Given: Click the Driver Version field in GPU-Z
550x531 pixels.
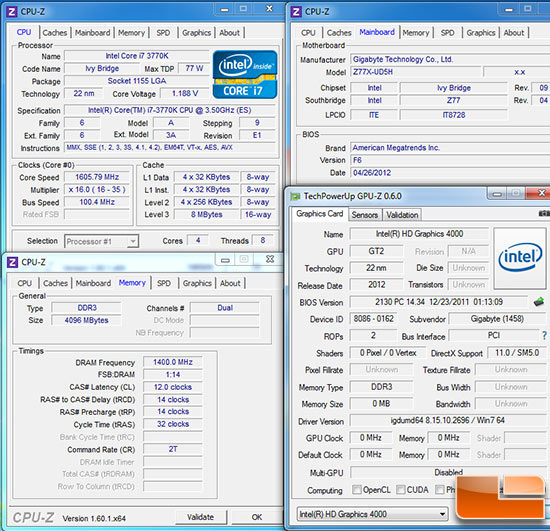Looking at the screenshot, I should pos(448,420).
